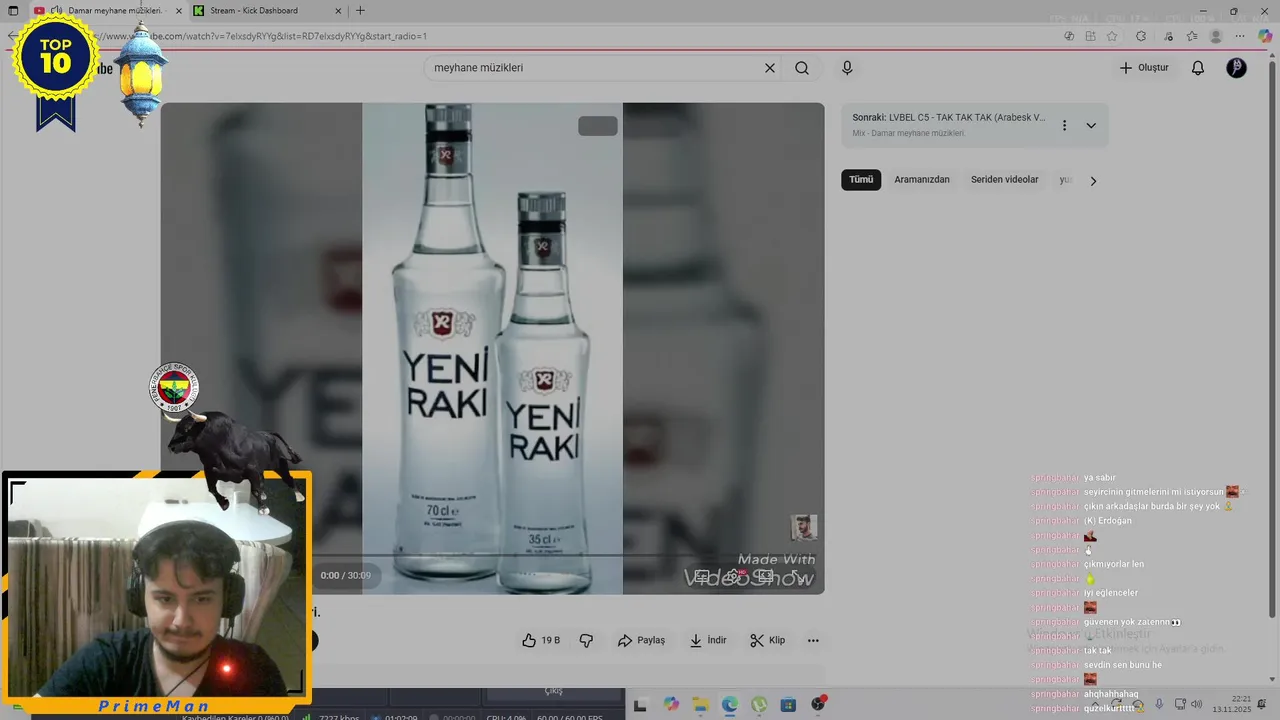Screen dimensions: 1280x720
Task: Open a new browser tab
Action: pyautogui.click(x=360, y=11)
